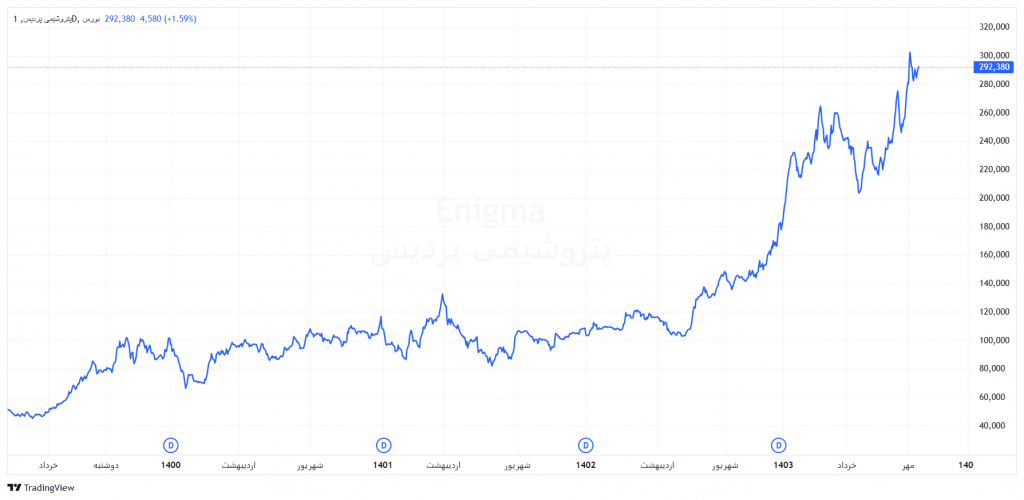Click the D marker above 1401
This screenshot has height=500, width=1024.
pos(383,444)
